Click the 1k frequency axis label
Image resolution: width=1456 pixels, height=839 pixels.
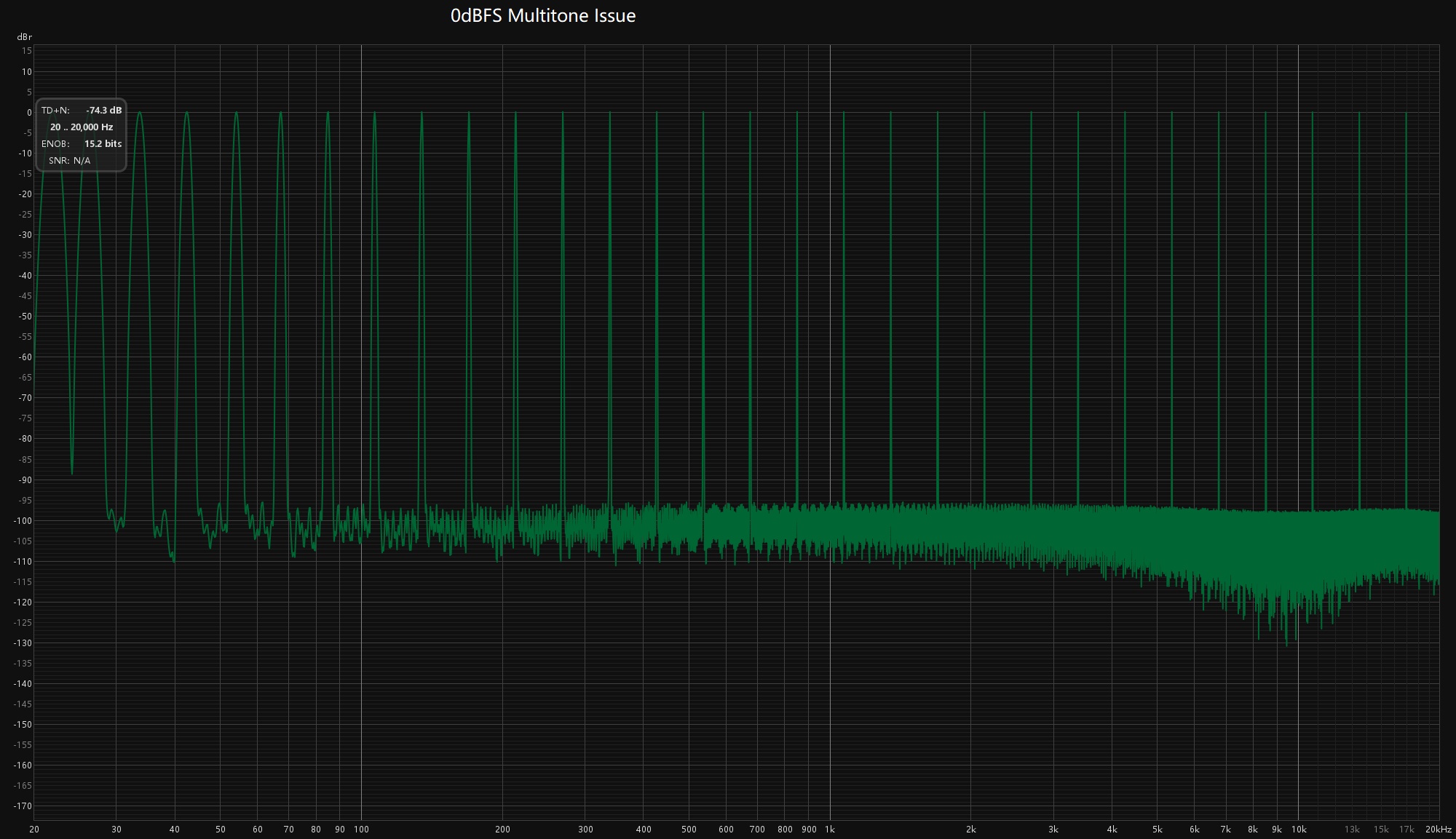pos(830,830)
